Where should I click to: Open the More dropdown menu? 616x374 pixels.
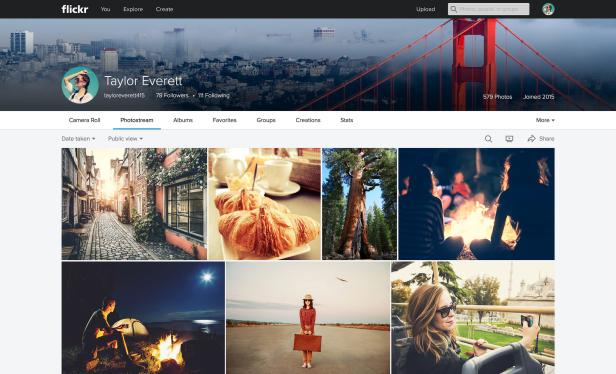pyautogui.click(x=545, y=120)
